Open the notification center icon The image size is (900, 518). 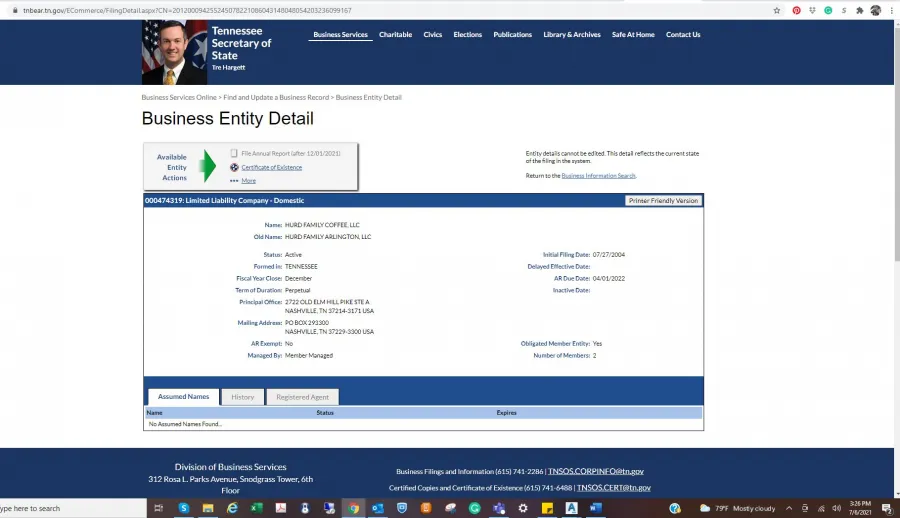coord(887,508)
